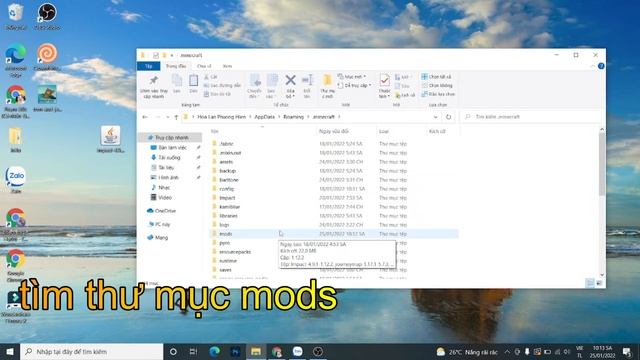Select Truy cập nhanh in the sidebar
The width and height of the screenshot is (640, 360).
[x=171, y=138]
